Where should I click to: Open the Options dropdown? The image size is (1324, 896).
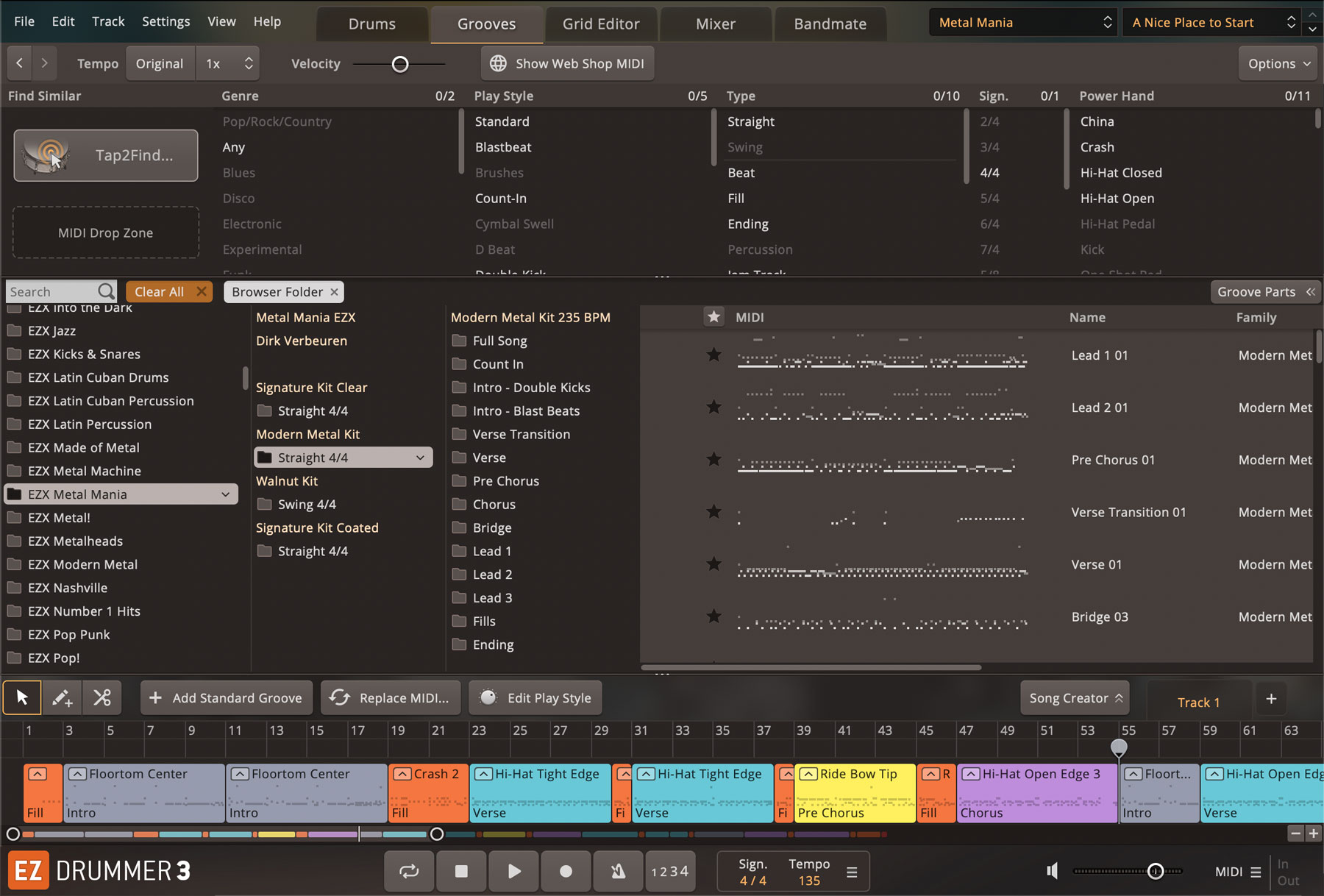pyautogui.click(x=1278, y=63)
